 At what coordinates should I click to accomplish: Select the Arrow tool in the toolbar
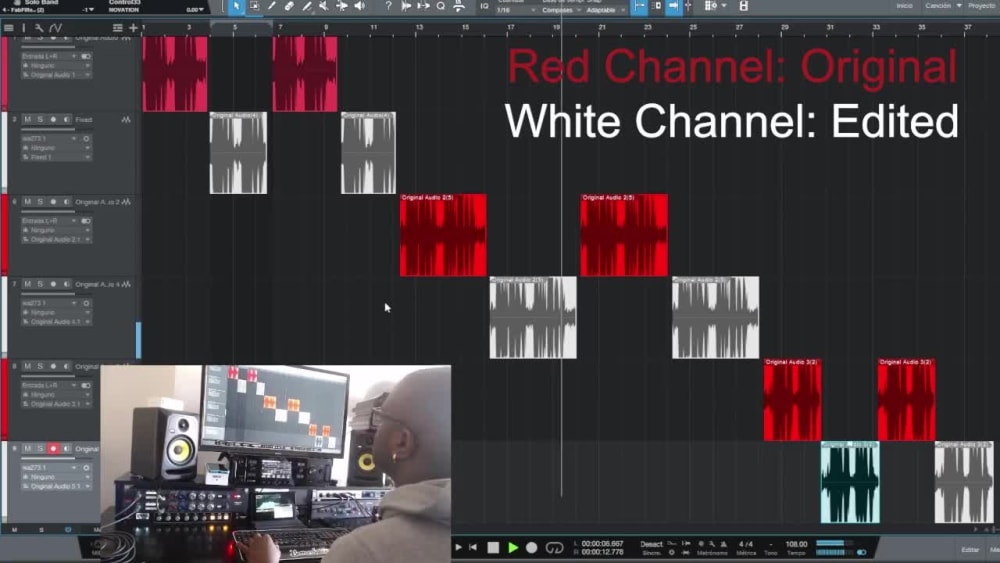(237, 6)
